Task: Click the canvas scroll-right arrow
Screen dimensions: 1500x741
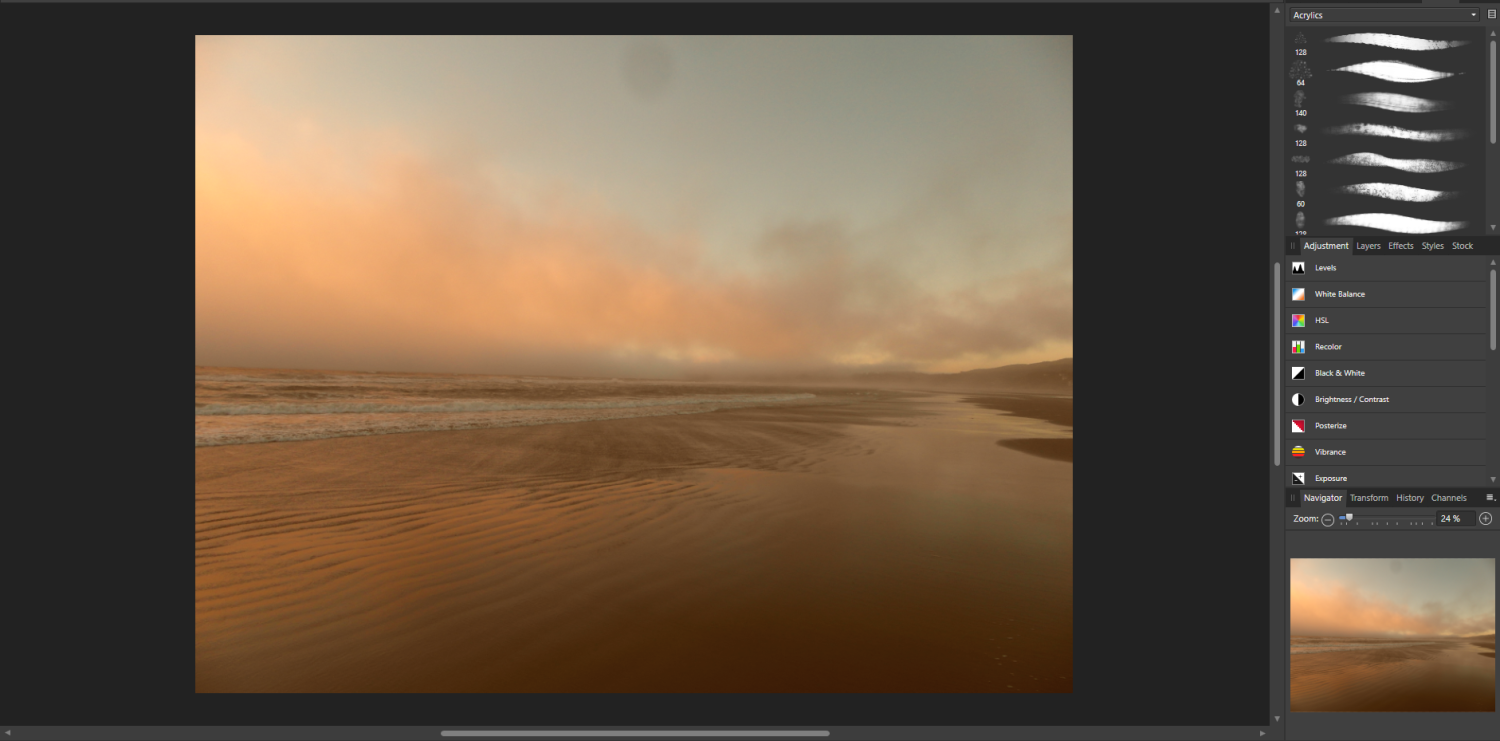Action: coord(1262,733)
